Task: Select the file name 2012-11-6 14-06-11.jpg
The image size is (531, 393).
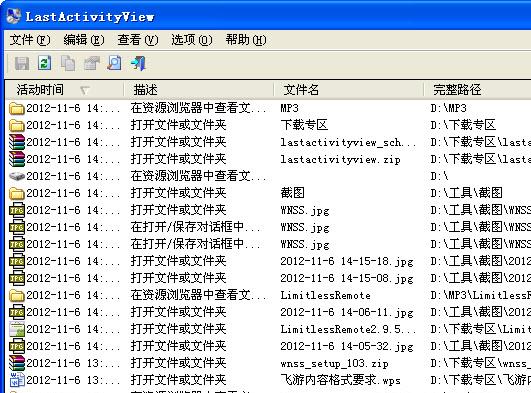Action: pos(347,312)
